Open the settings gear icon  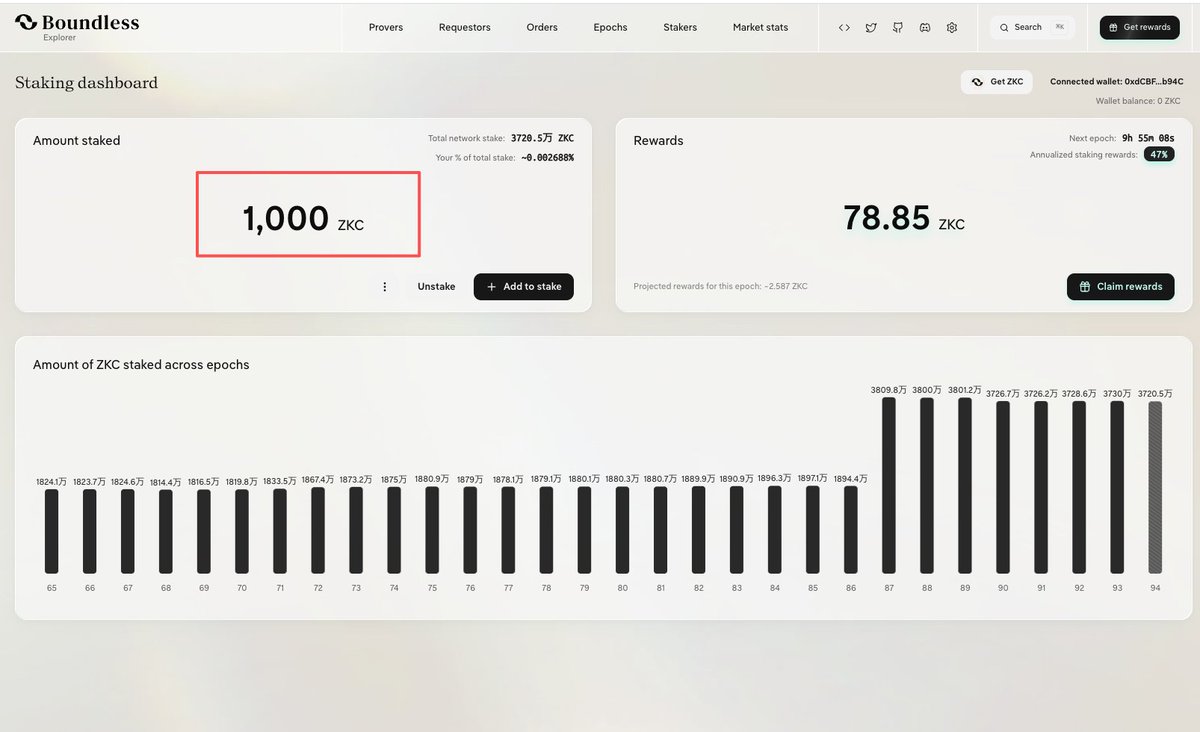(x=952, y=27)
